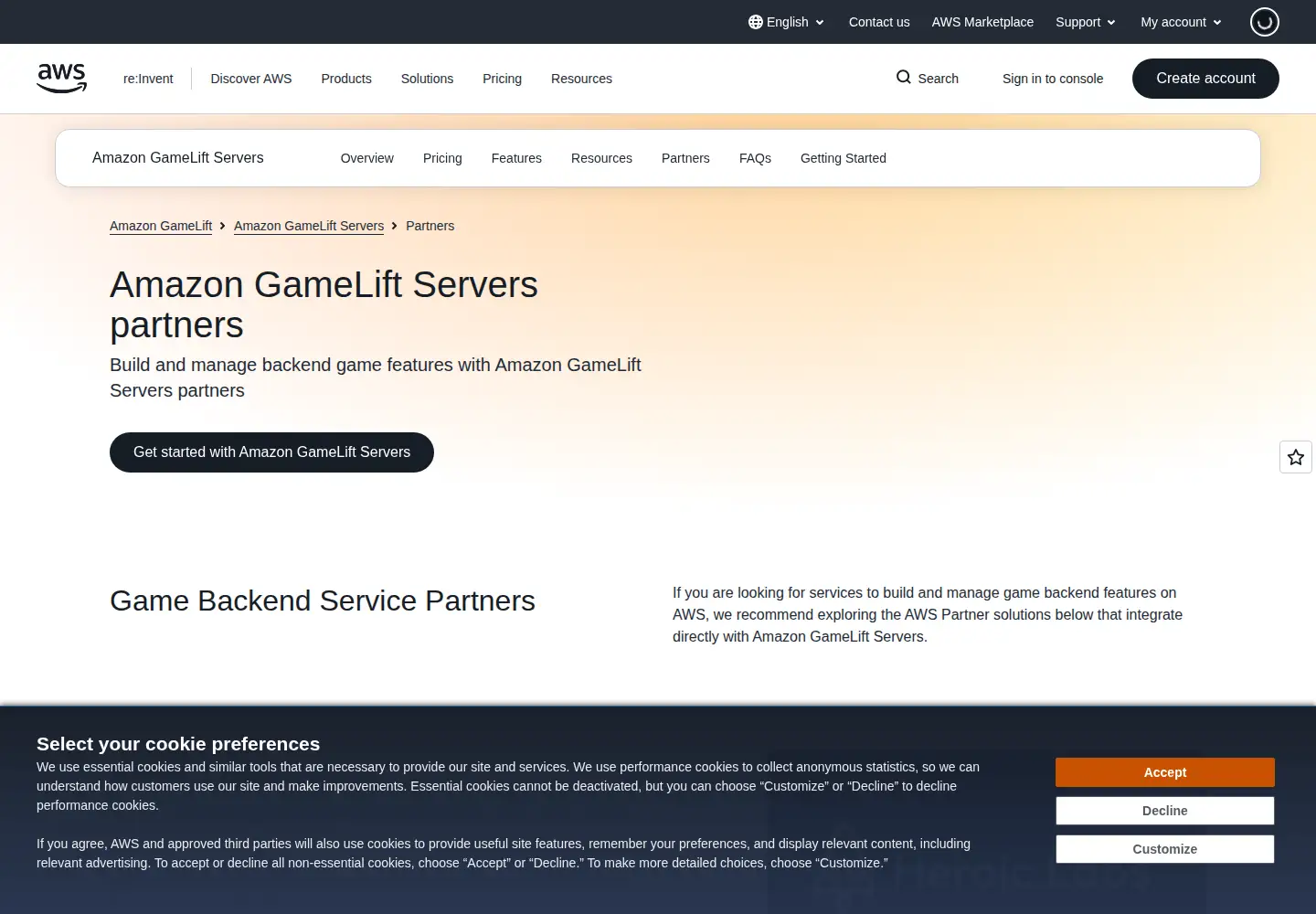
Task: Expand the Support dropdown
Action: coord(1086,22)
